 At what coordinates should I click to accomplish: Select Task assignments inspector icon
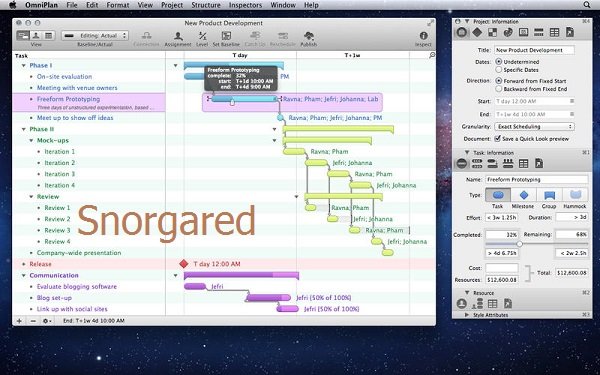[508, 164]
